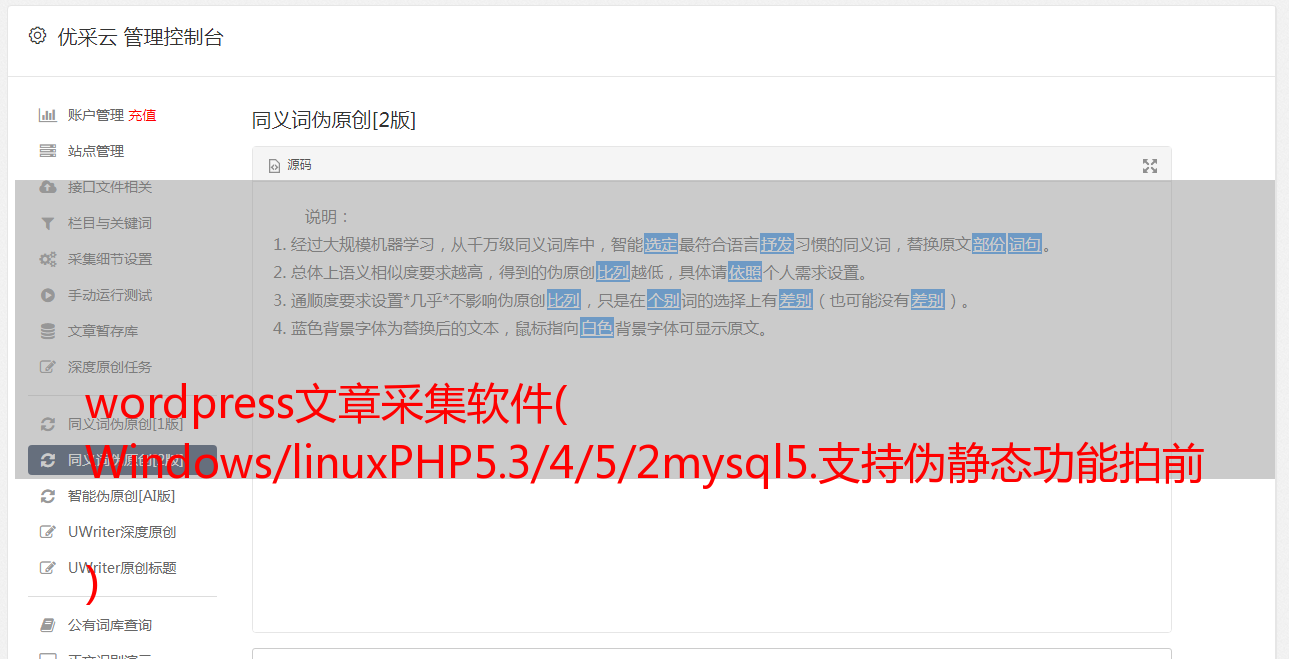The height and width of the screenshot is (659, 1289).
Task: Click the red 充值 link
Action: 142,115
